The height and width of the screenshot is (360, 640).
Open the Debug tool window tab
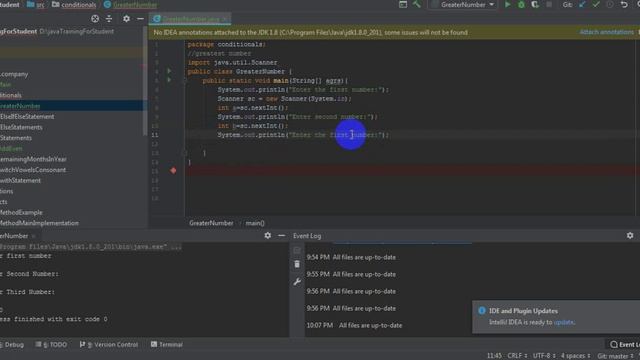(12, 344)
